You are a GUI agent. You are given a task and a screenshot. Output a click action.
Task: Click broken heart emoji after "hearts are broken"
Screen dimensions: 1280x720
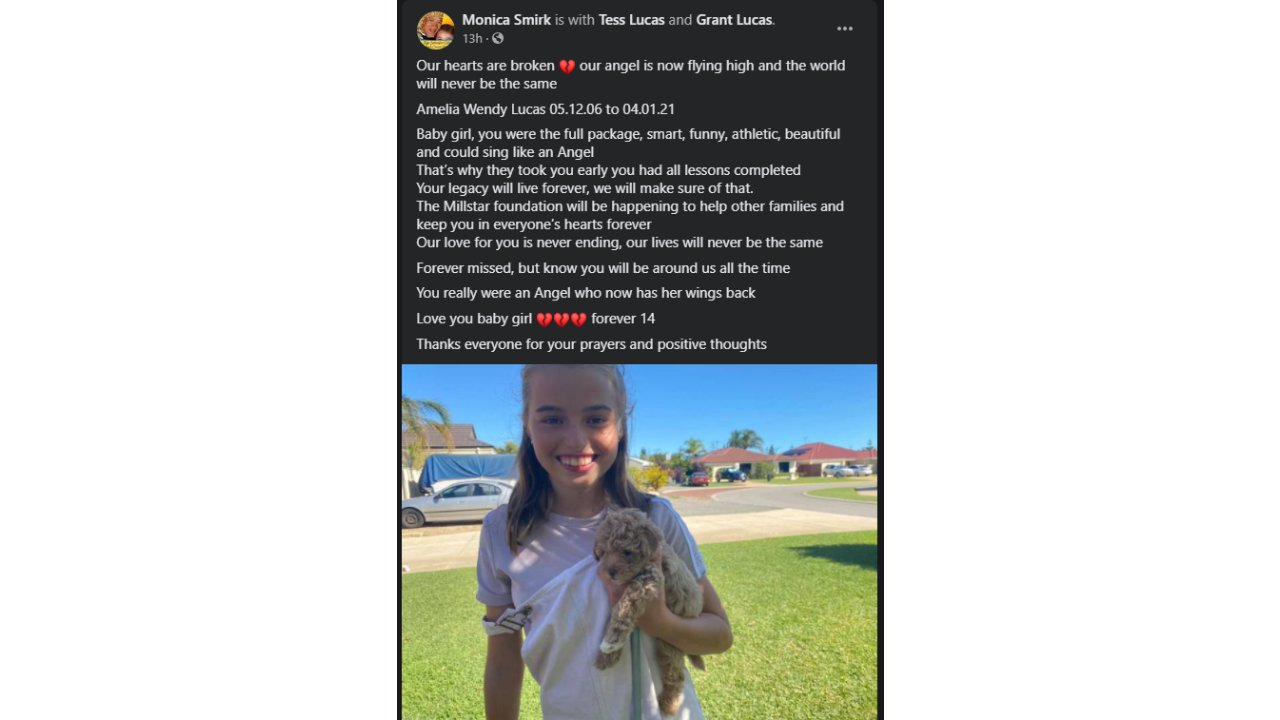pyautogui.click(x=567, y=67)
